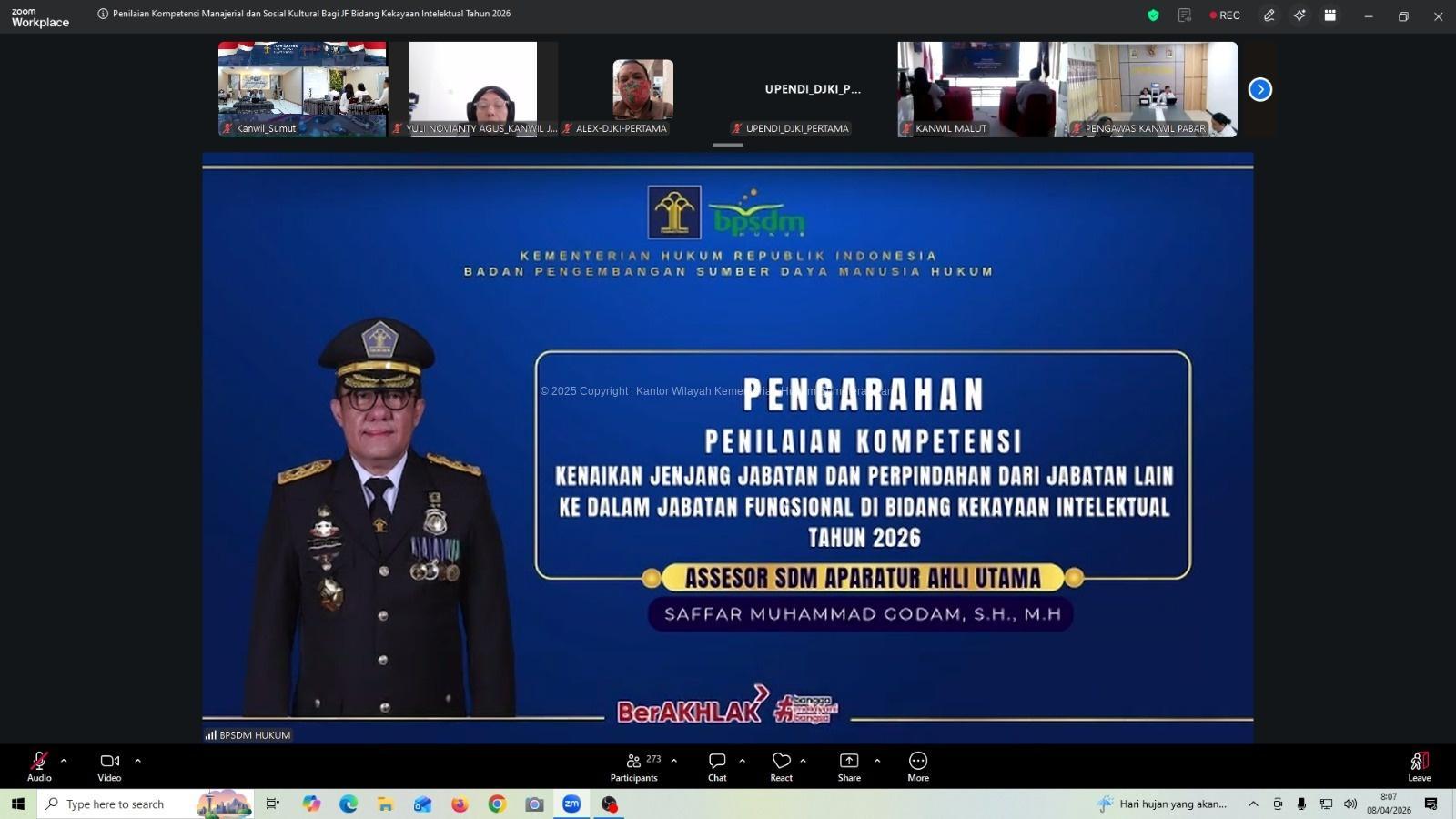The width and height of the screenshot is (1456, 819).
Task: Start Share screen
Action: (x=848, y=765)
